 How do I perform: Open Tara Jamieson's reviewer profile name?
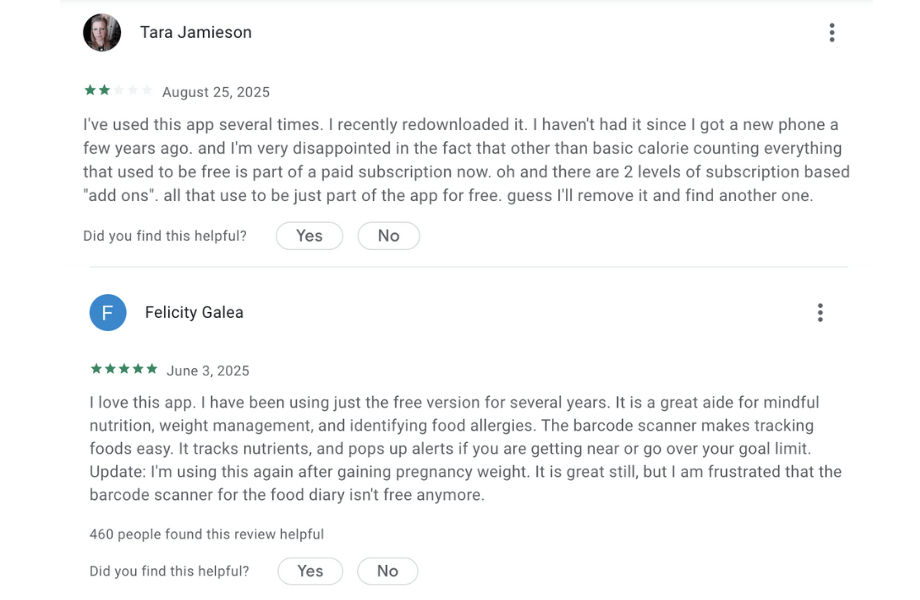196,32
